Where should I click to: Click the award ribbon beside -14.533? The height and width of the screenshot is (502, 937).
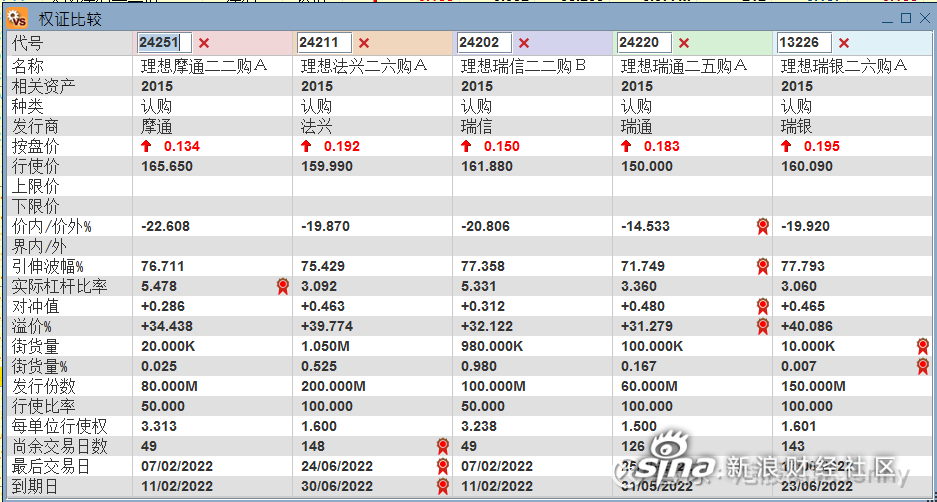(763, 226)
